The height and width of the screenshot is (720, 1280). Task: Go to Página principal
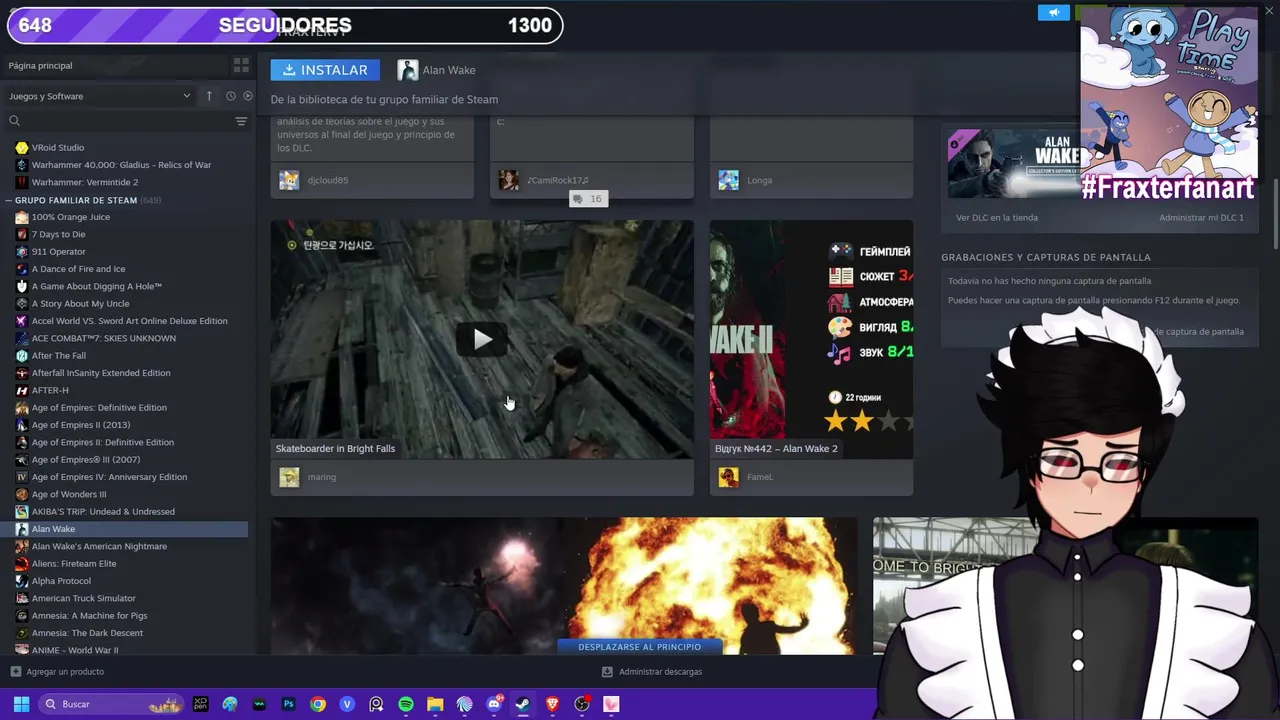coord(40,65)
